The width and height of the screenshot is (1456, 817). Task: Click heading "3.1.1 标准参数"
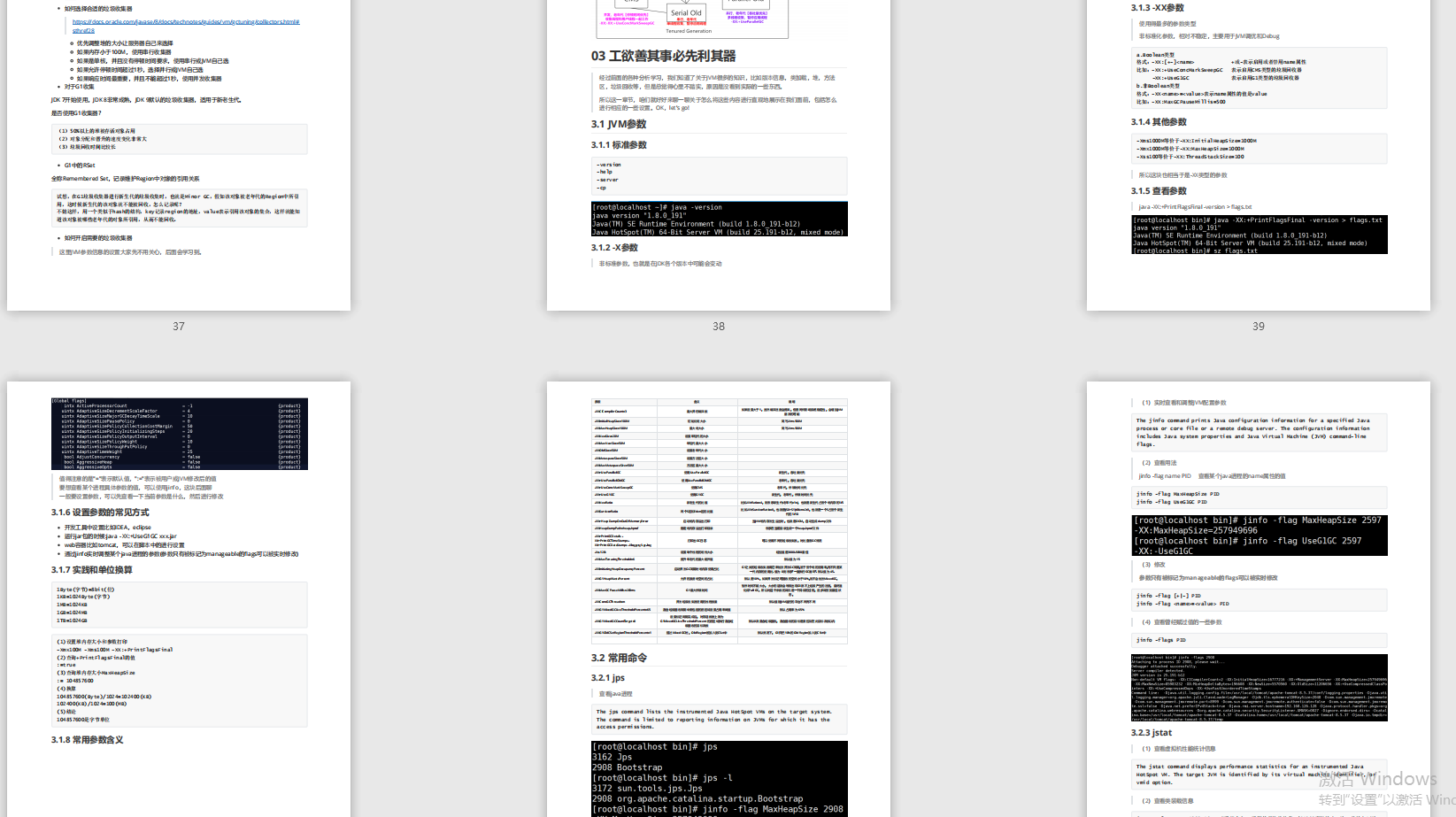click(x=619, y=145)
